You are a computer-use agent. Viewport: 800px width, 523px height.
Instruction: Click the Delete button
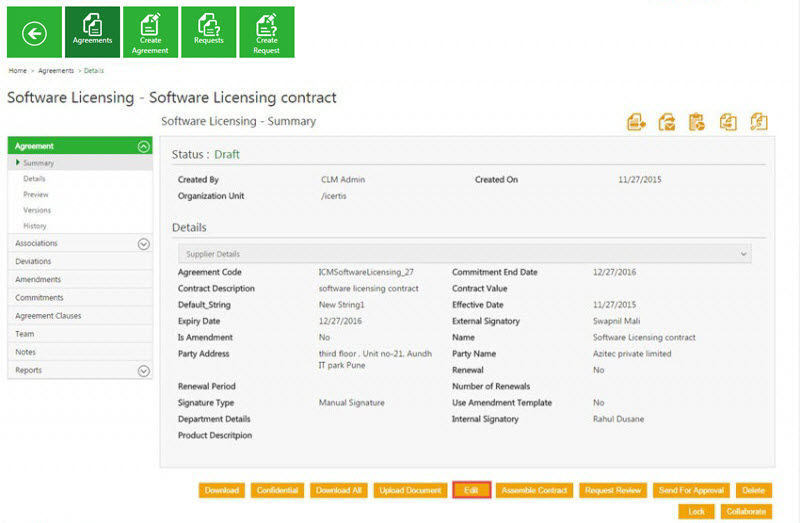click(x=754, y=490)
